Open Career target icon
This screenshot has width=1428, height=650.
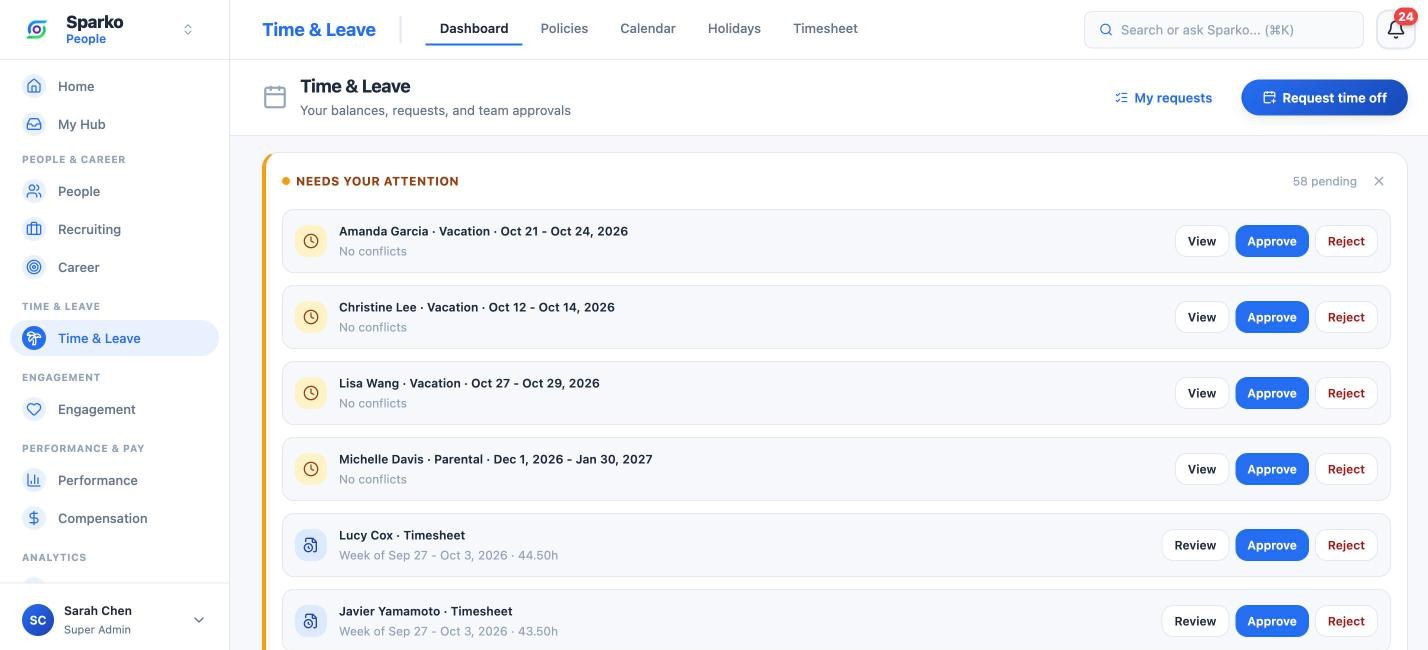click(34, 267)
